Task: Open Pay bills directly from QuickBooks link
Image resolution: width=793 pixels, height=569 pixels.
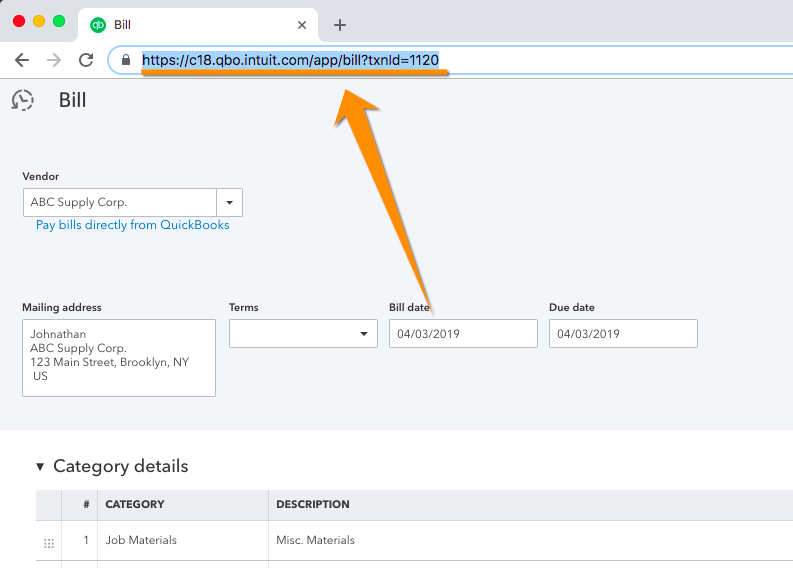Action: 133,225
